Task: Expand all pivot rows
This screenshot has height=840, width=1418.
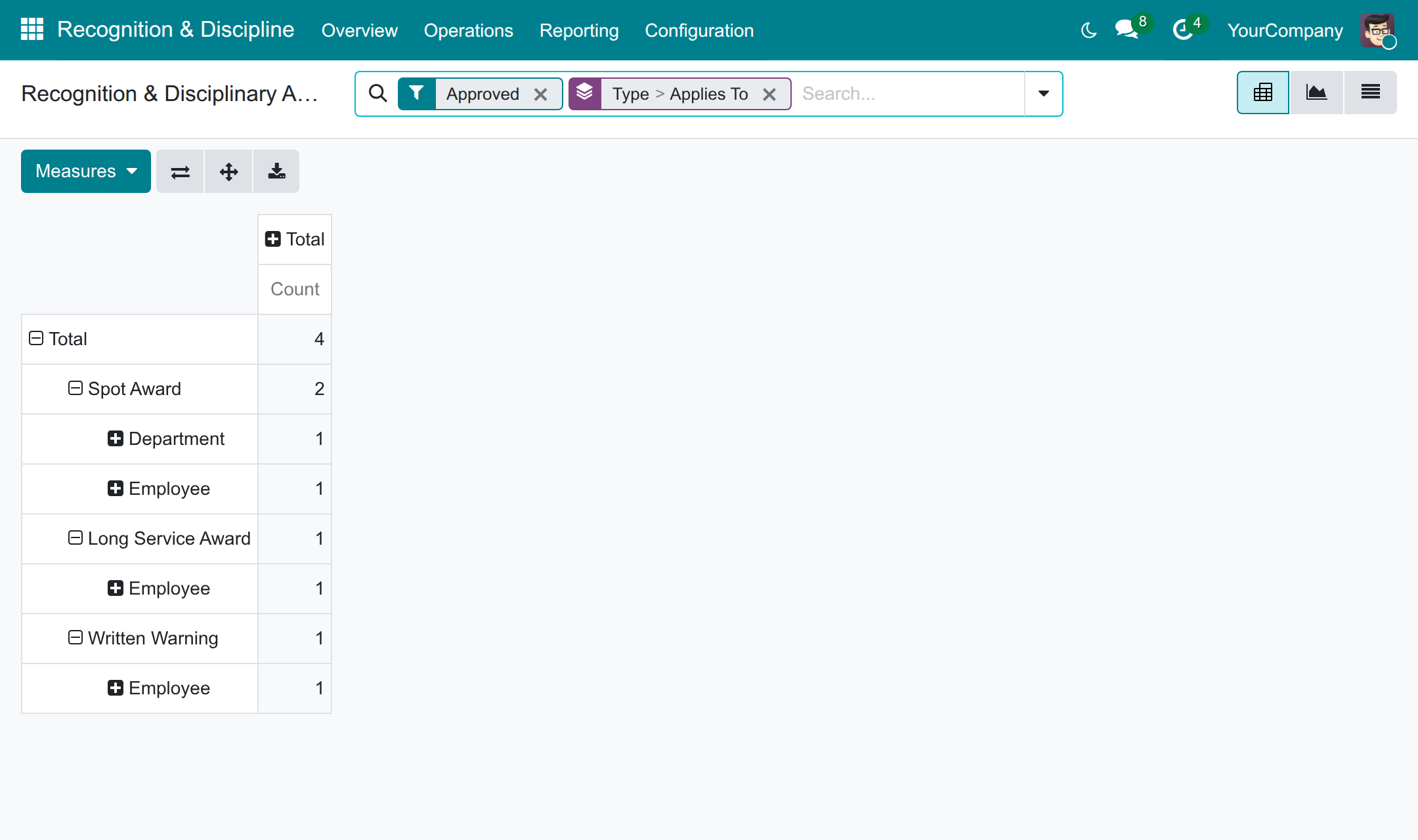Action: coord(228,171)
